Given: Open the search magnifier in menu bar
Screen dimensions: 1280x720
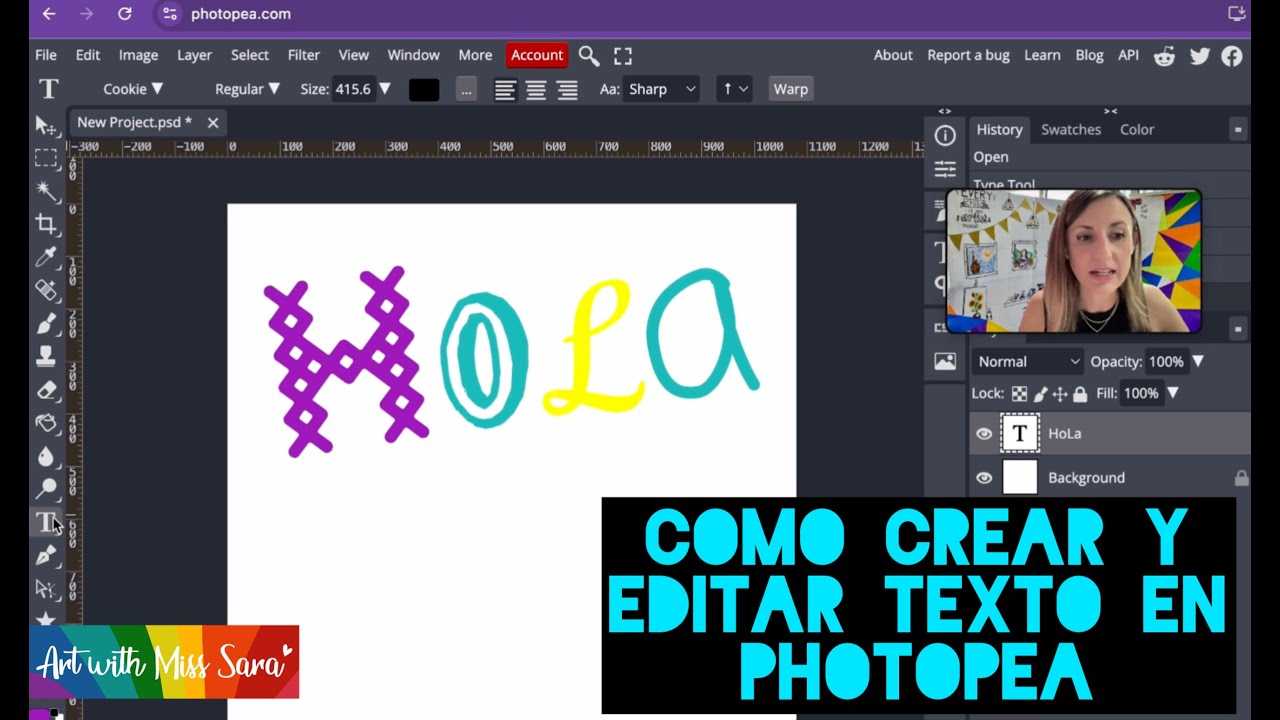Looking at the screenshot, I should pos(589,56).
